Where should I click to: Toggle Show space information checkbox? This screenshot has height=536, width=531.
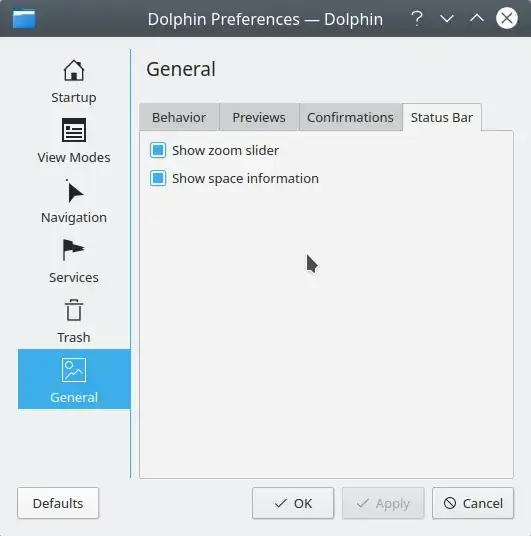coord(158,178)
